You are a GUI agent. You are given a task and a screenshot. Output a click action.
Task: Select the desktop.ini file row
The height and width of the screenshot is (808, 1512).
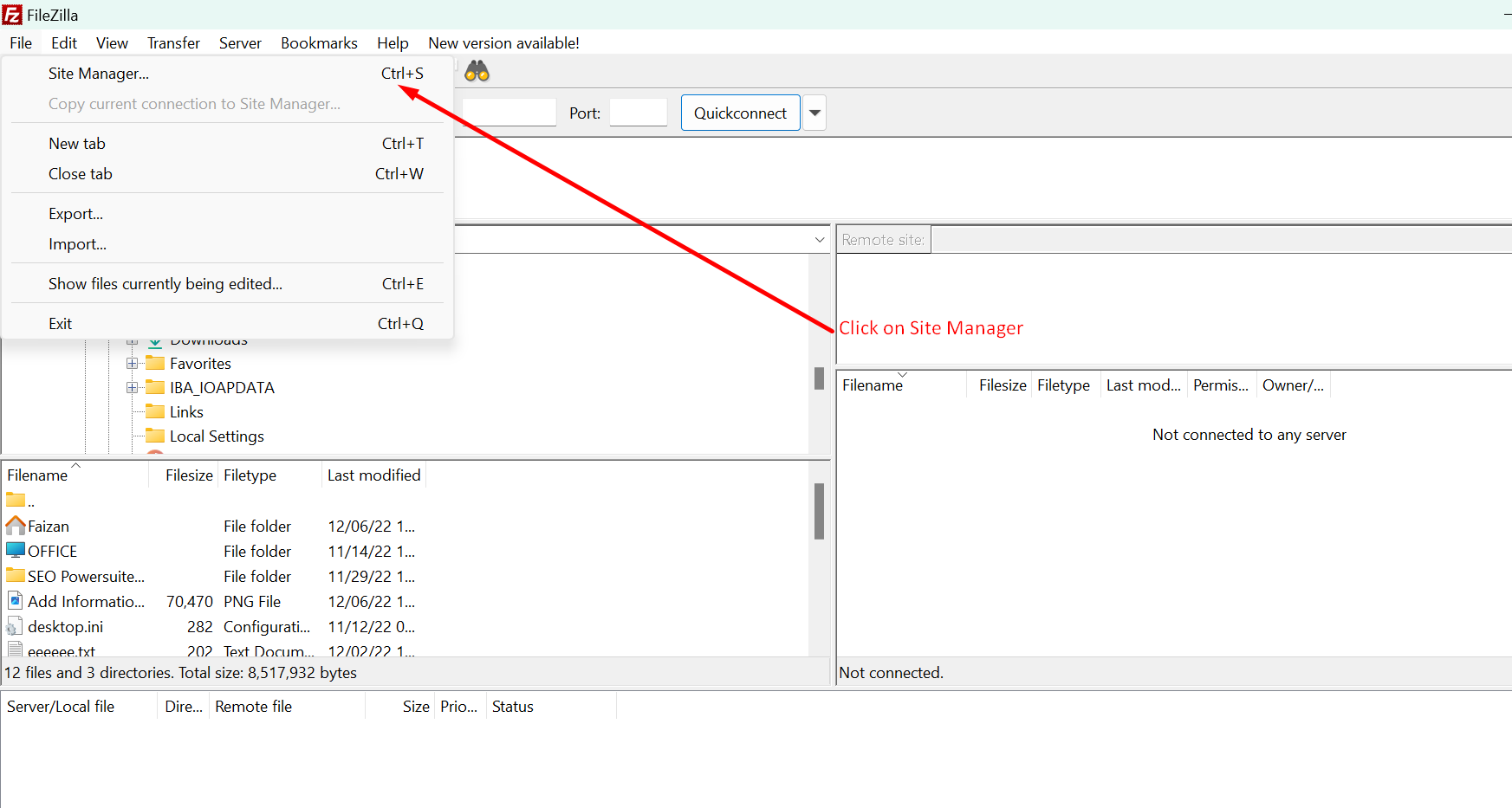212,626
